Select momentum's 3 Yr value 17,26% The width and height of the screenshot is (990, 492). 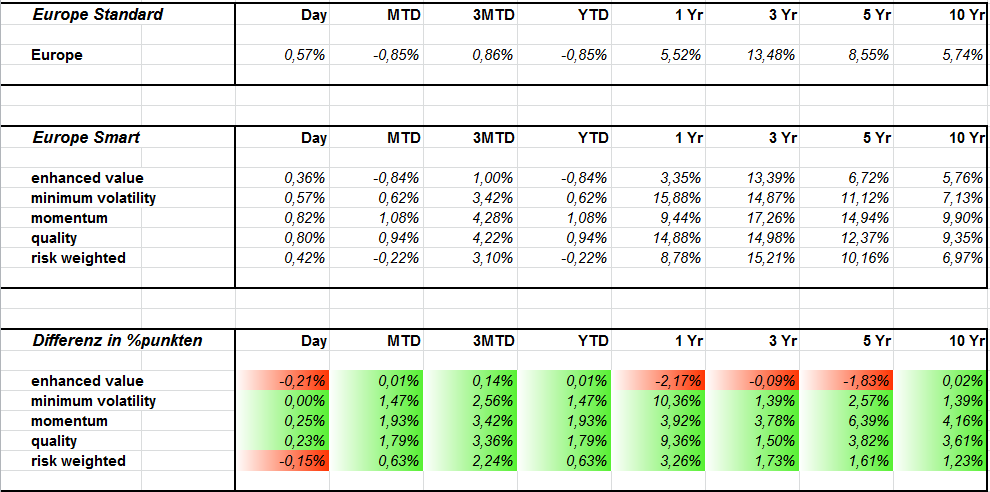coord(773,218)
